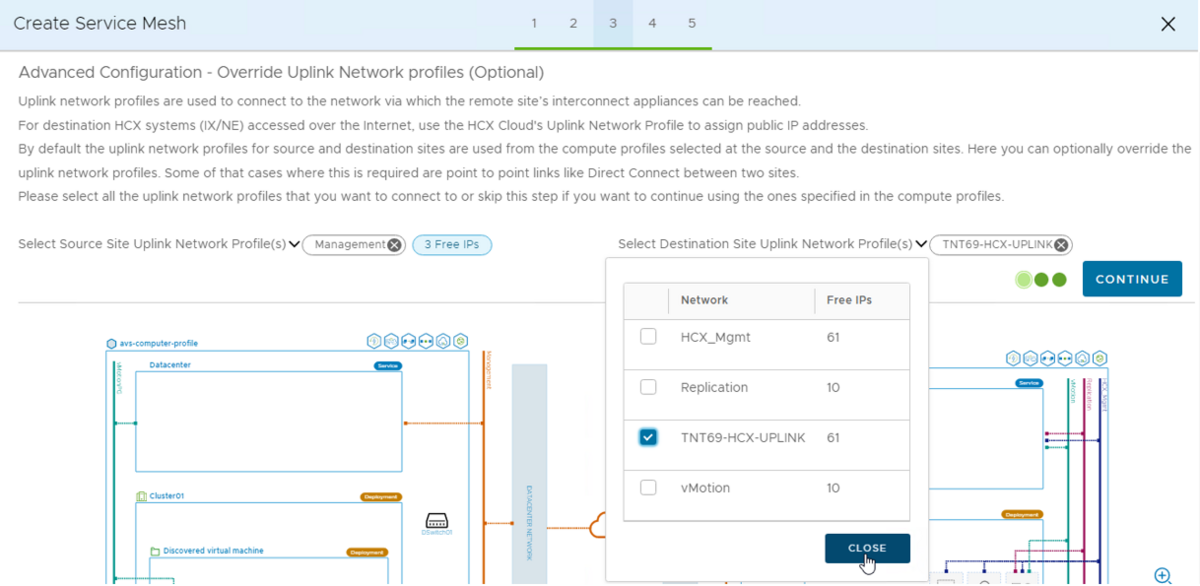Viewport: 1200px width, 586px height.
Task: Go to wizard step 1
Action: tap(534, 23)
